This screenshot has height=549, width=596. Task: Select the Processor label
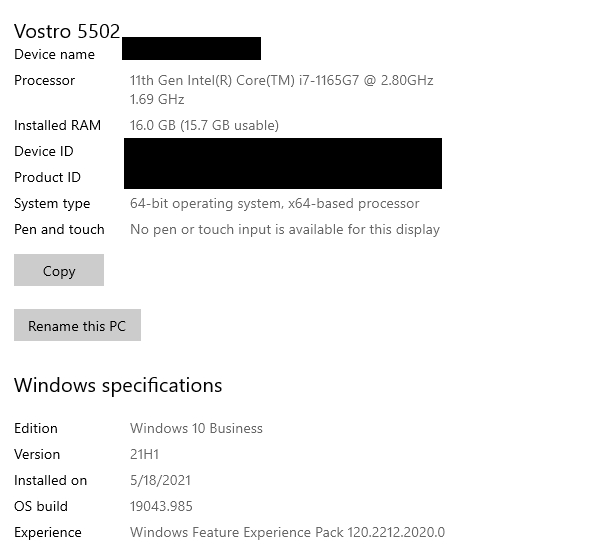coord(44,80)
